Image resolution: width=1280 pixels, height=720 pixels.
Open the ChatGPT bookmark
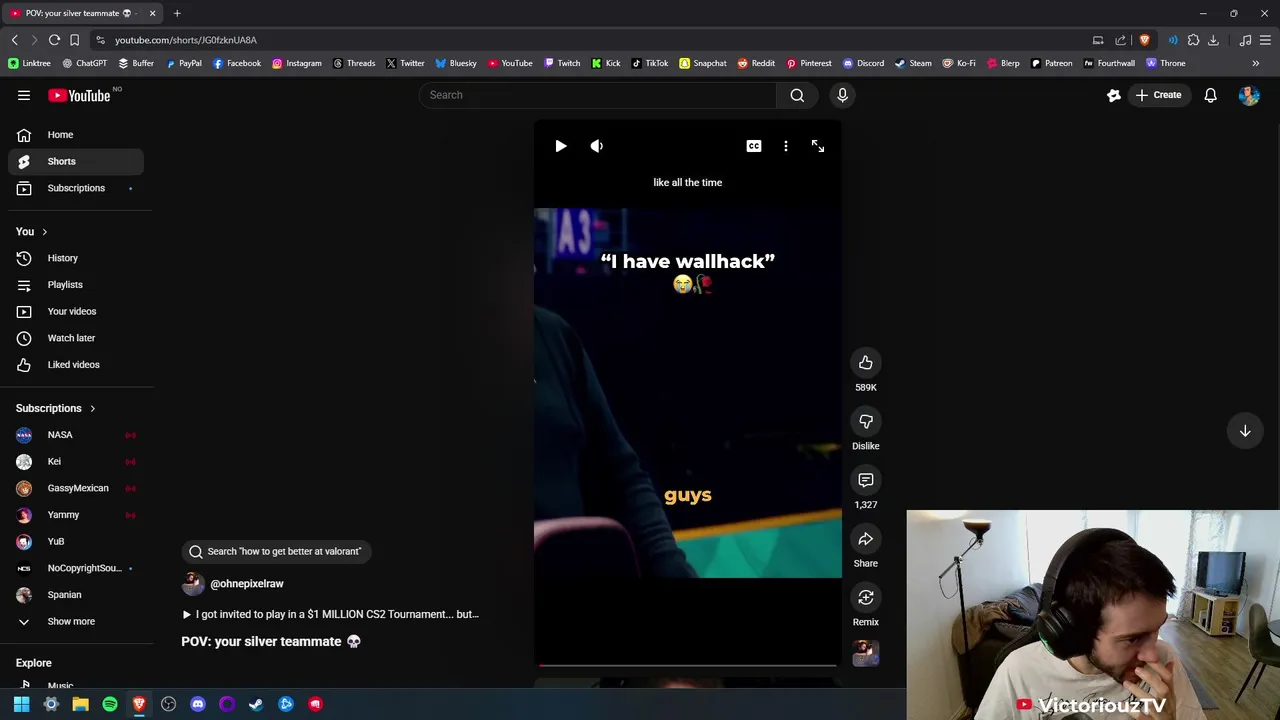[x=85, y=63]
